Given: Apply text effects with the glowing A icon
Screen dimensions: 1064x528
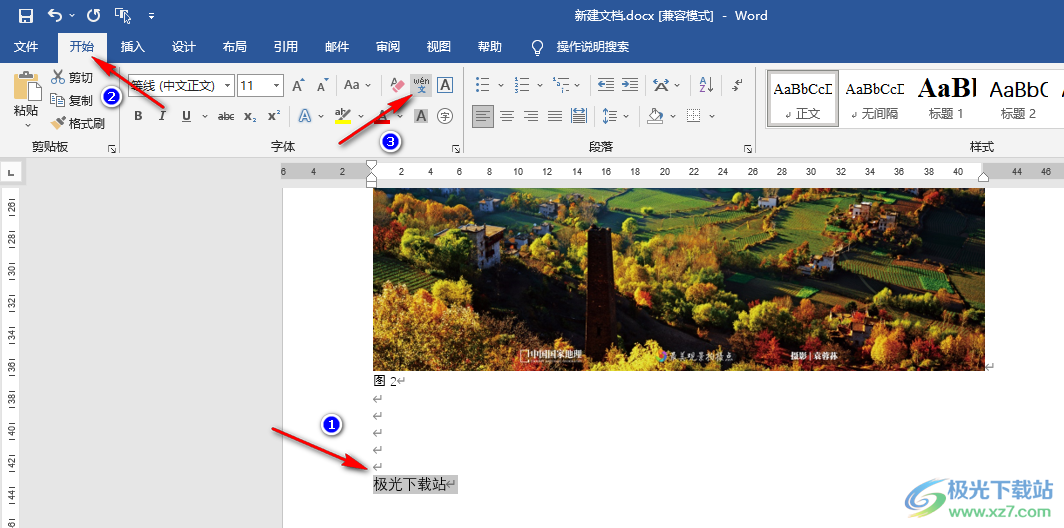Looking at the screenshot, I should click(x=303, y=116).
